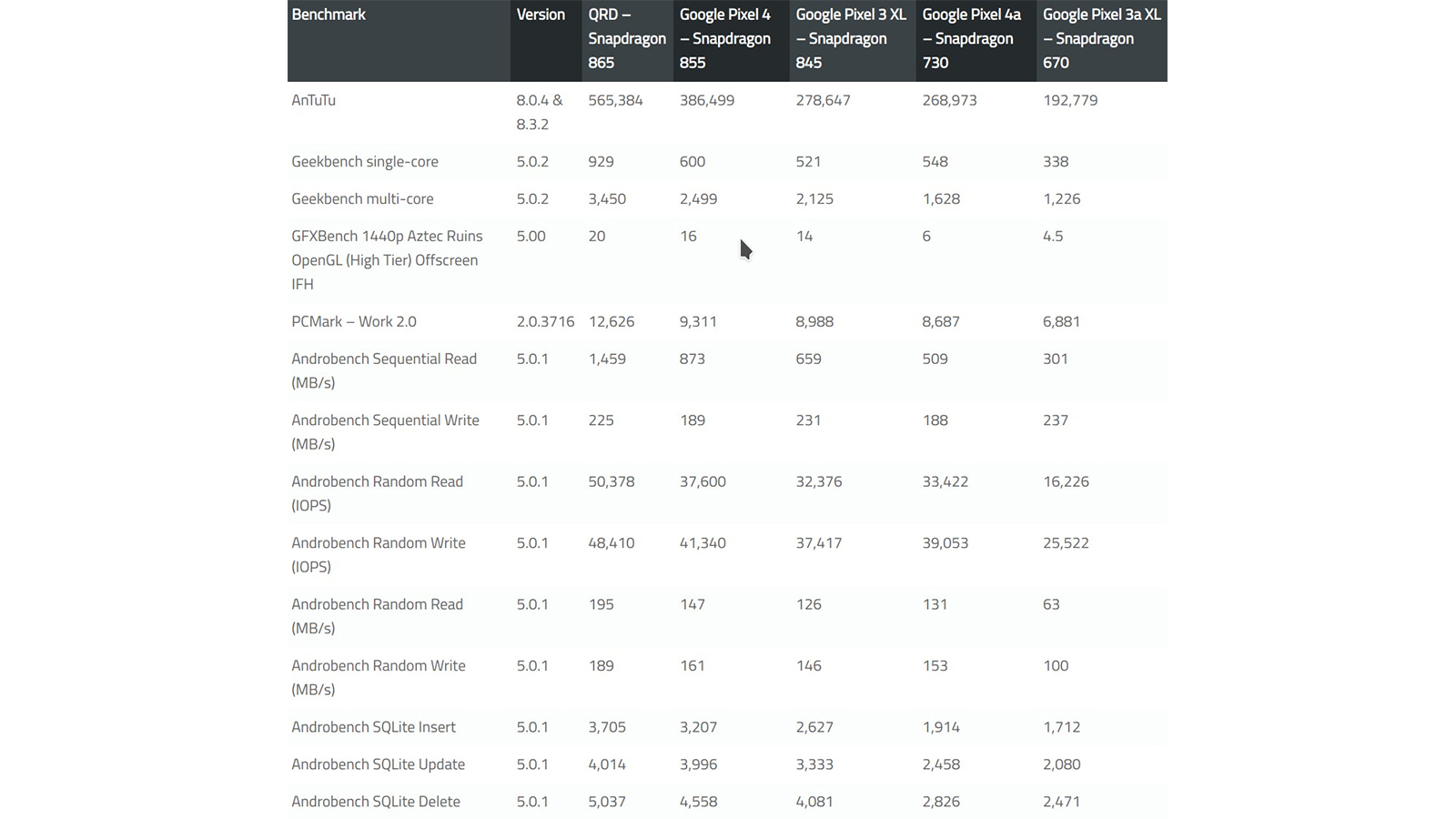Screen dimensions: 1456x819
Task: Click the AnTuTu row label
Action: tap(313, 100)
